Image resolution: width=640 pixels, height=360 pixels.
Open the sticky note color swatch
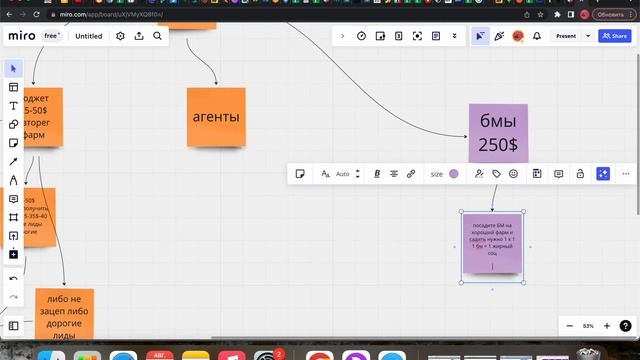453,174
